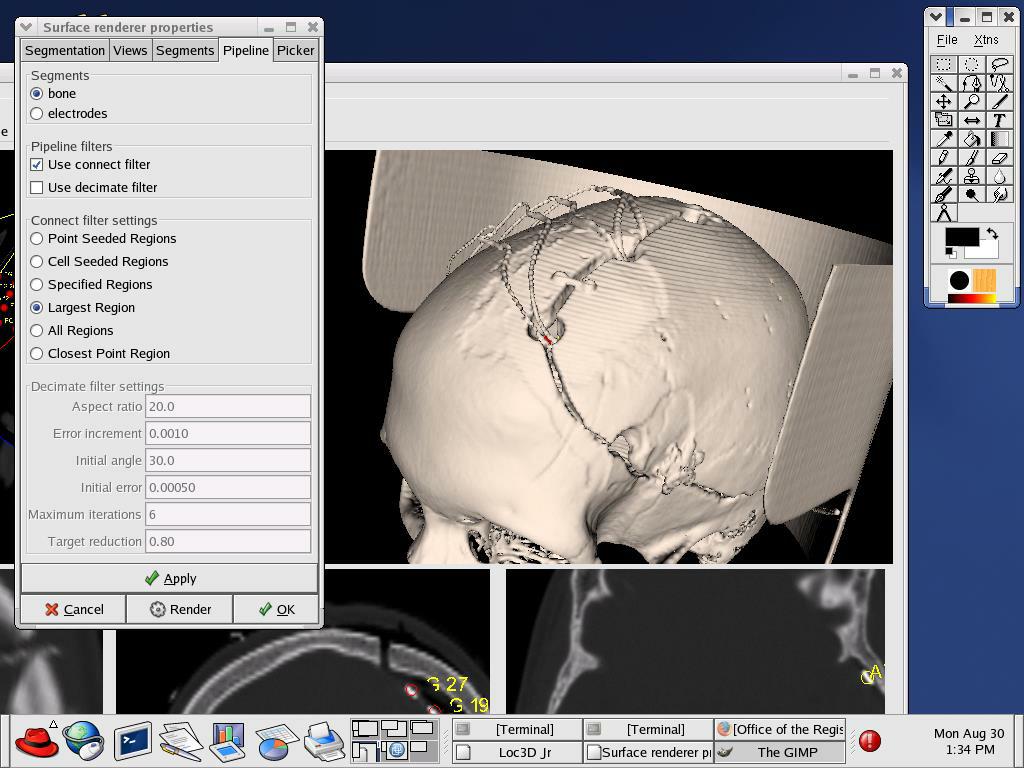Open Surface renderer properties window menu arrow
1024x768 pixels.
(x=26, y=27)
